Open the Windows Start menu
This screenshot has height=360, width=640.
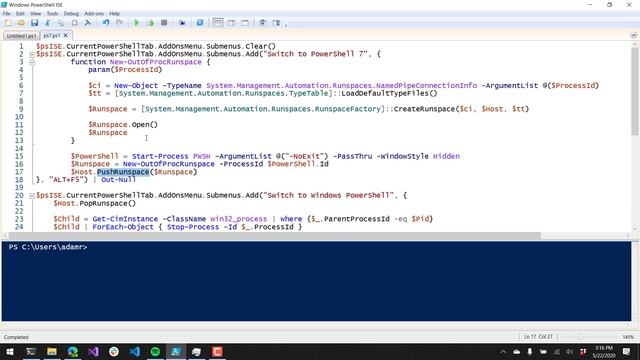[x=10, y=351]
